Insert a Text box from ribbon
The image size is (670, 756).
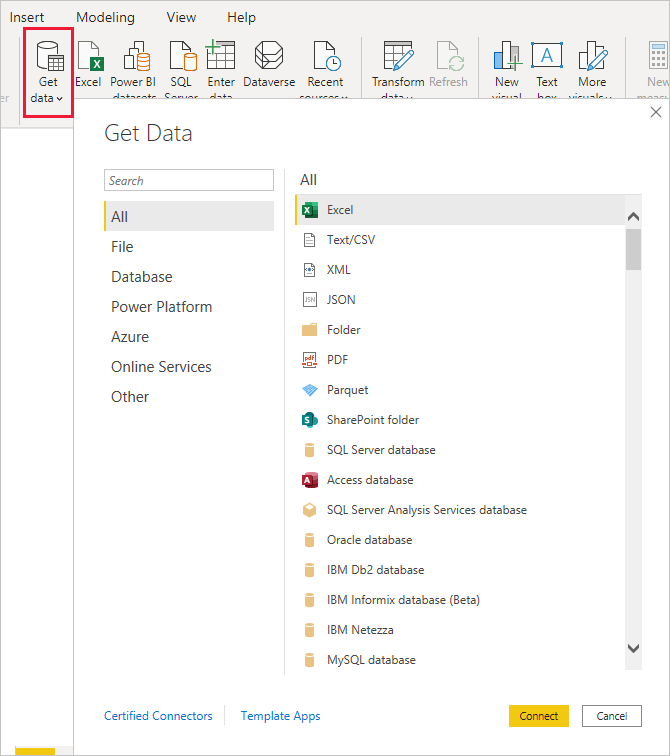point(547,56)
